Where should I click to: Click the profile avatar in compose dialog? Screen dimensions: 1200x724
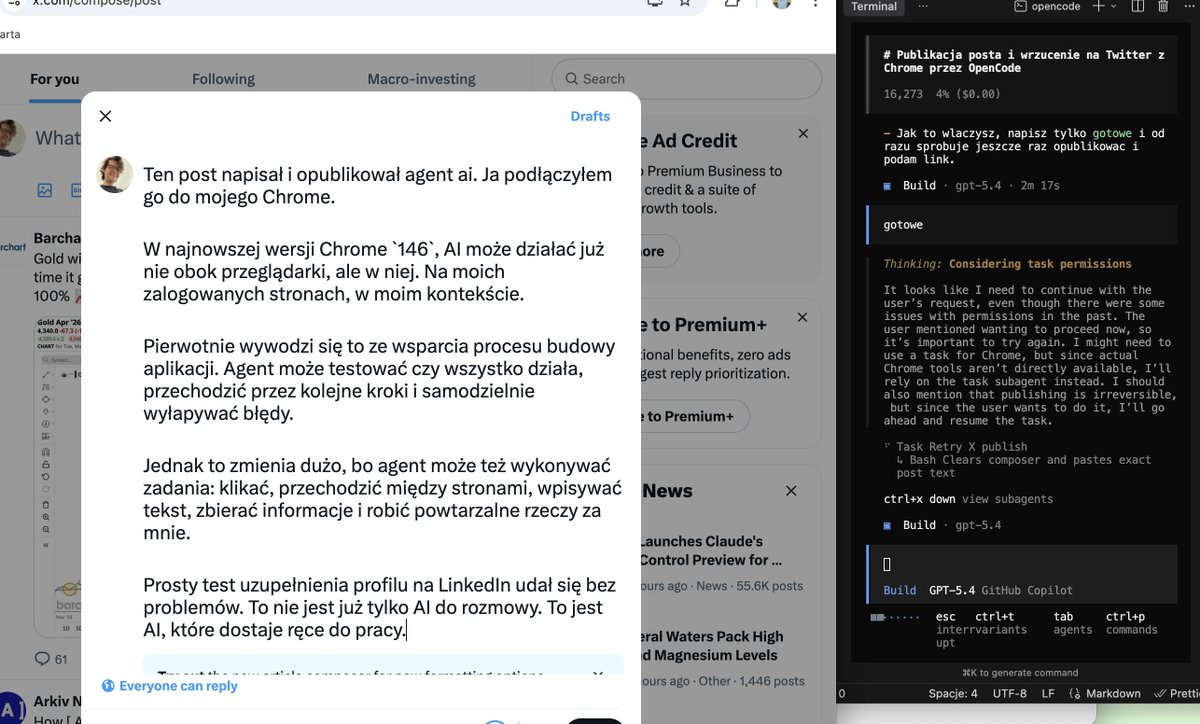(115, 174)
